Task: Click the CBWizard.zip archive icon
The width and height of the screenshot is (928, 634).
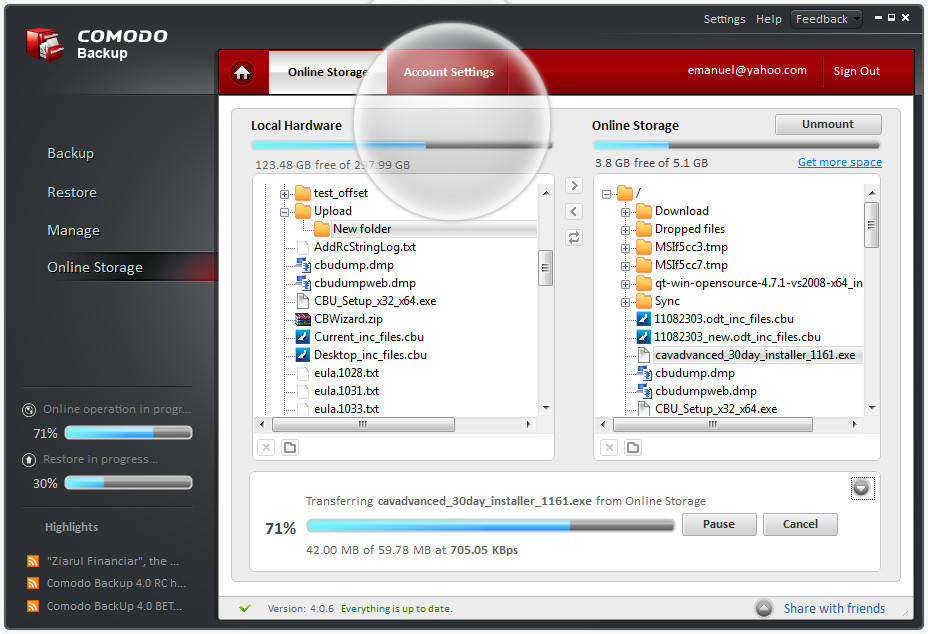Action: pos(302,319)
